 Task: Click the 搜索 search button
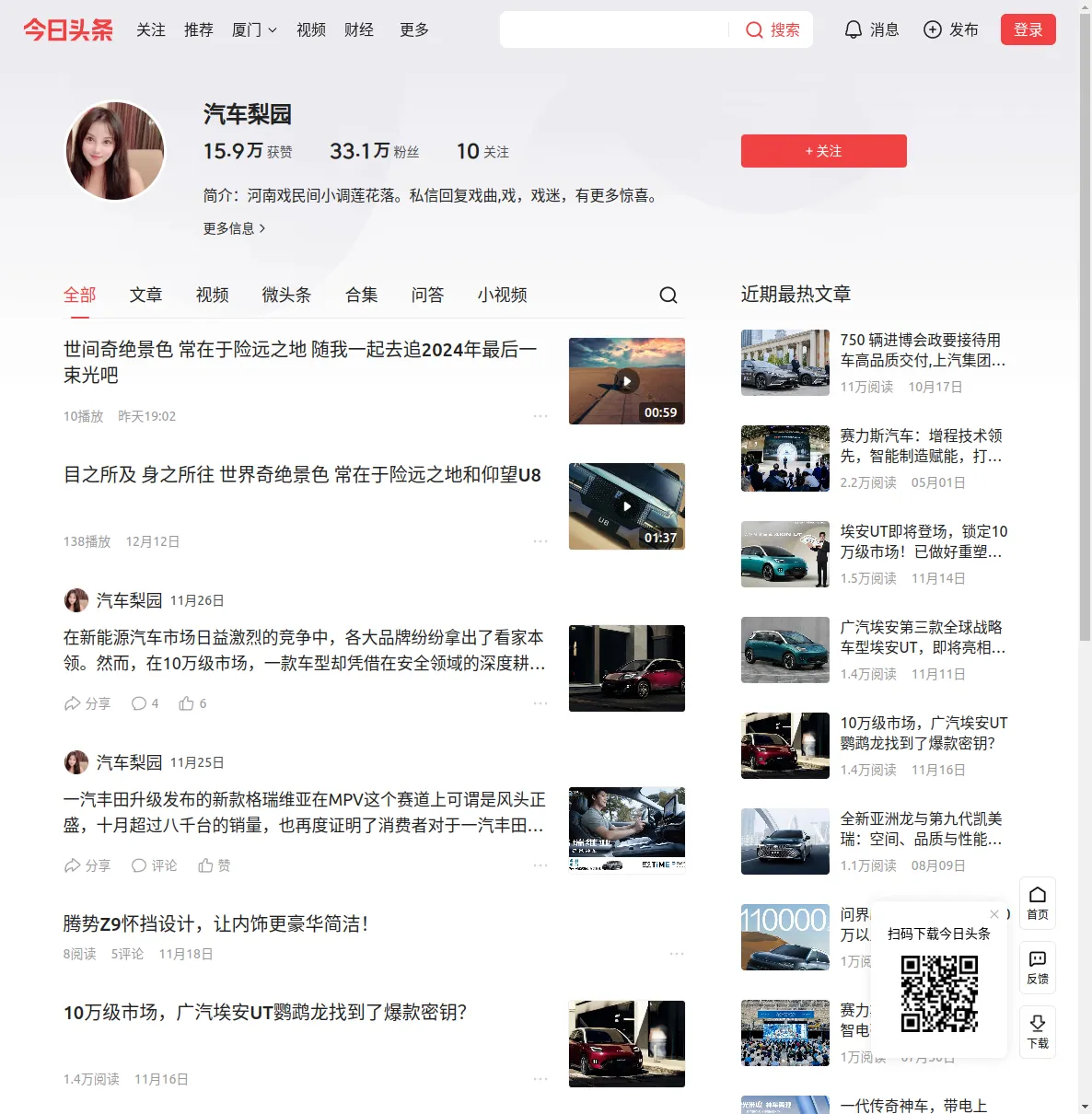tap(773, 29)
